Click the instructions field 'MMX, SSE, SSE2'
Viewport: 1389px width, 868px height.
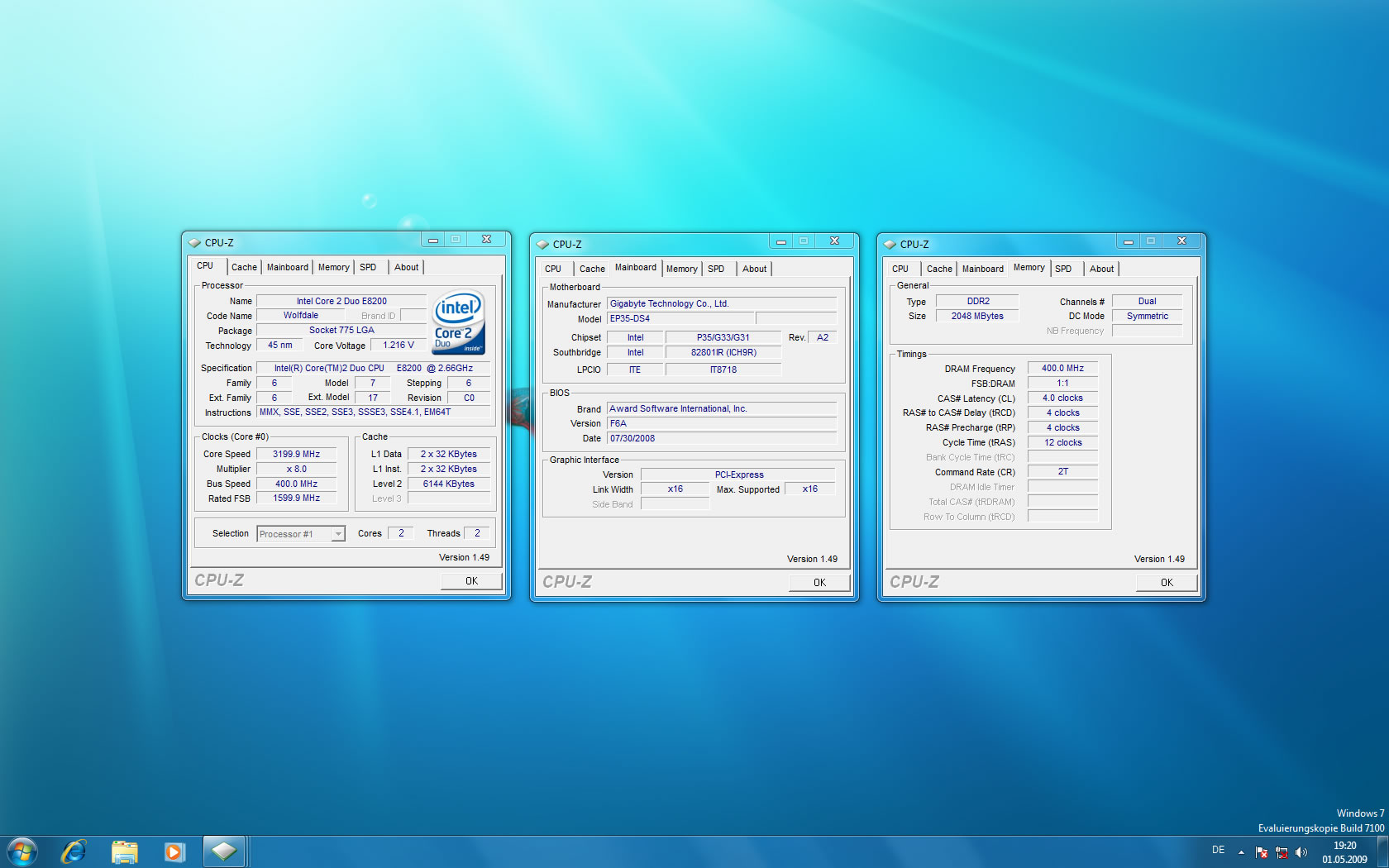373,412
